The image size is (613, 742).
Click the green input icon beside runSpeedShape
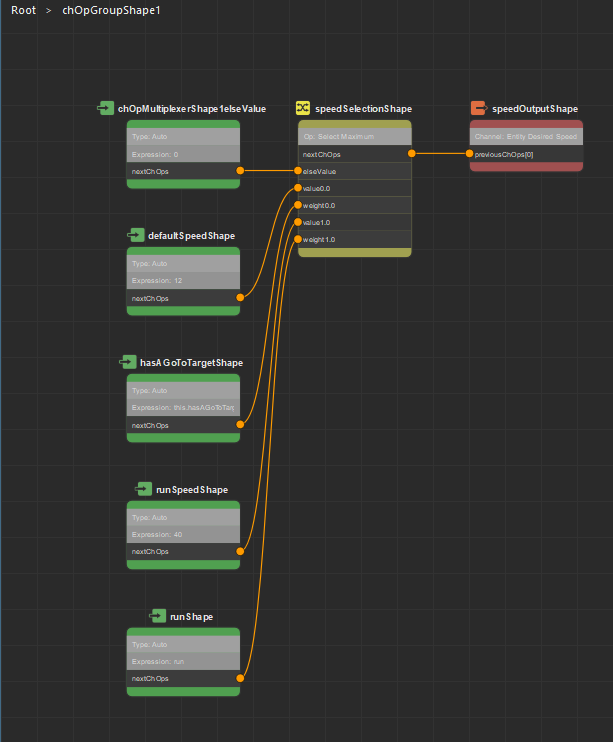click(x=144, y=489)
